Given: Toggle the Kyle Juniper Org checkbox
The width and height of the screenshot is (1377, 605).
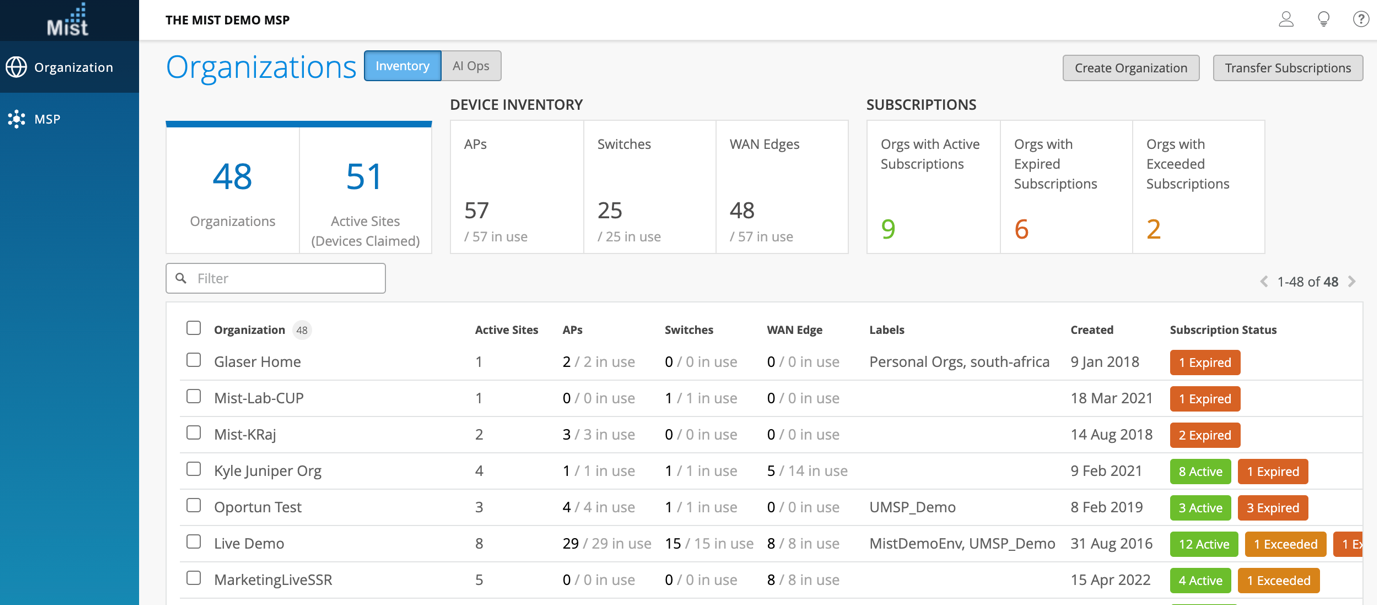Looking at the screenshot, I should tap(194, 469).
